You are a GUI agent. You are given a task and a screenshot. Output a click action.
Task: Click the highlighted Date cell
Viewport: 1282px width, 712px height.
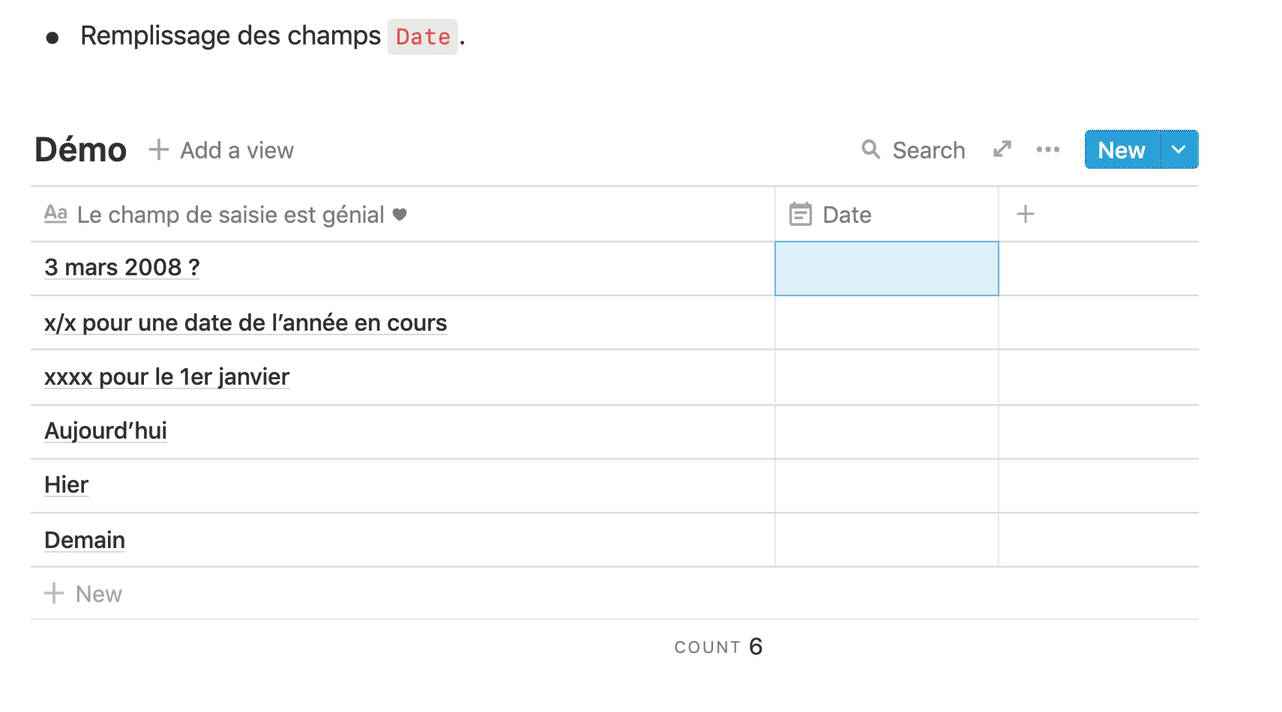pos(886,268)
